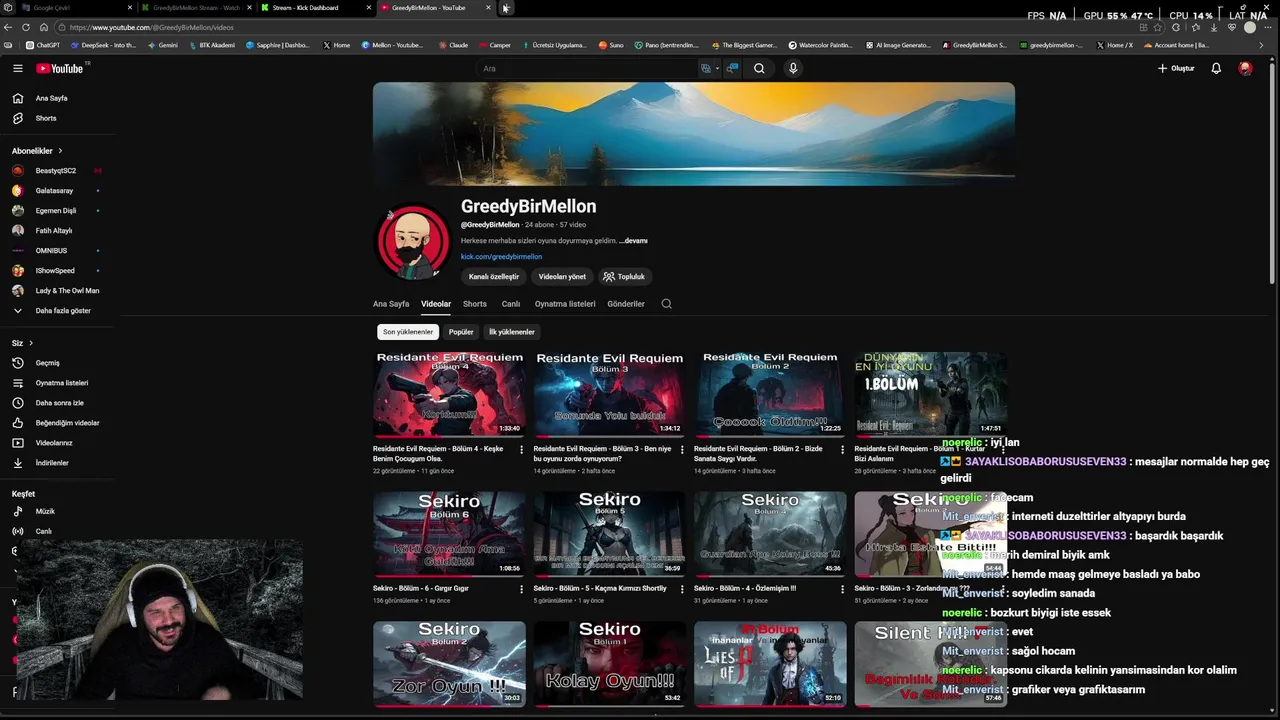Screen dimensions: 1280x720
Task: Open more options for Requiem Bölüm 3 video
Action: tap(682, 450)
